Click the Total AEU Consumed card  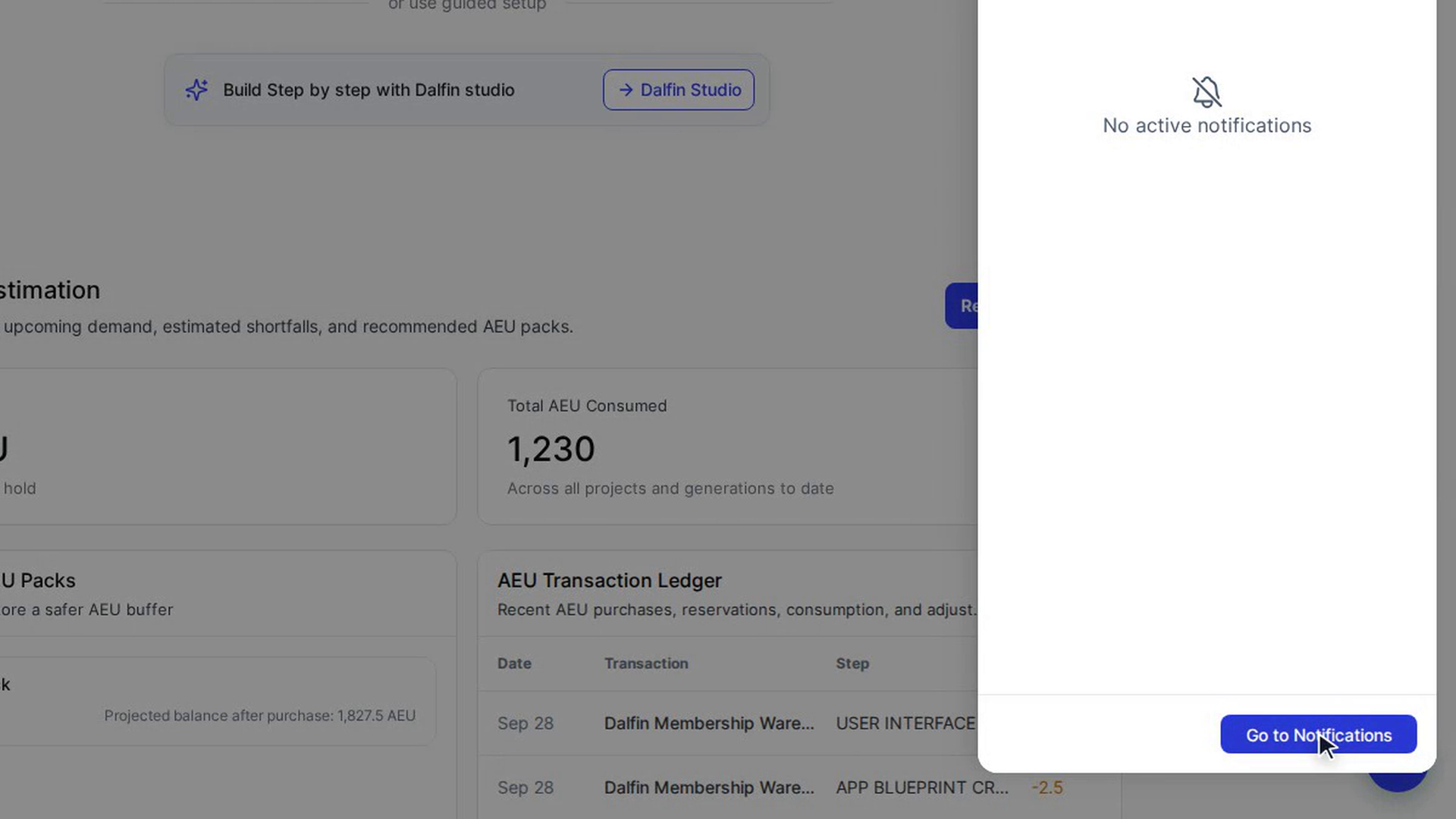click(728, 447)
